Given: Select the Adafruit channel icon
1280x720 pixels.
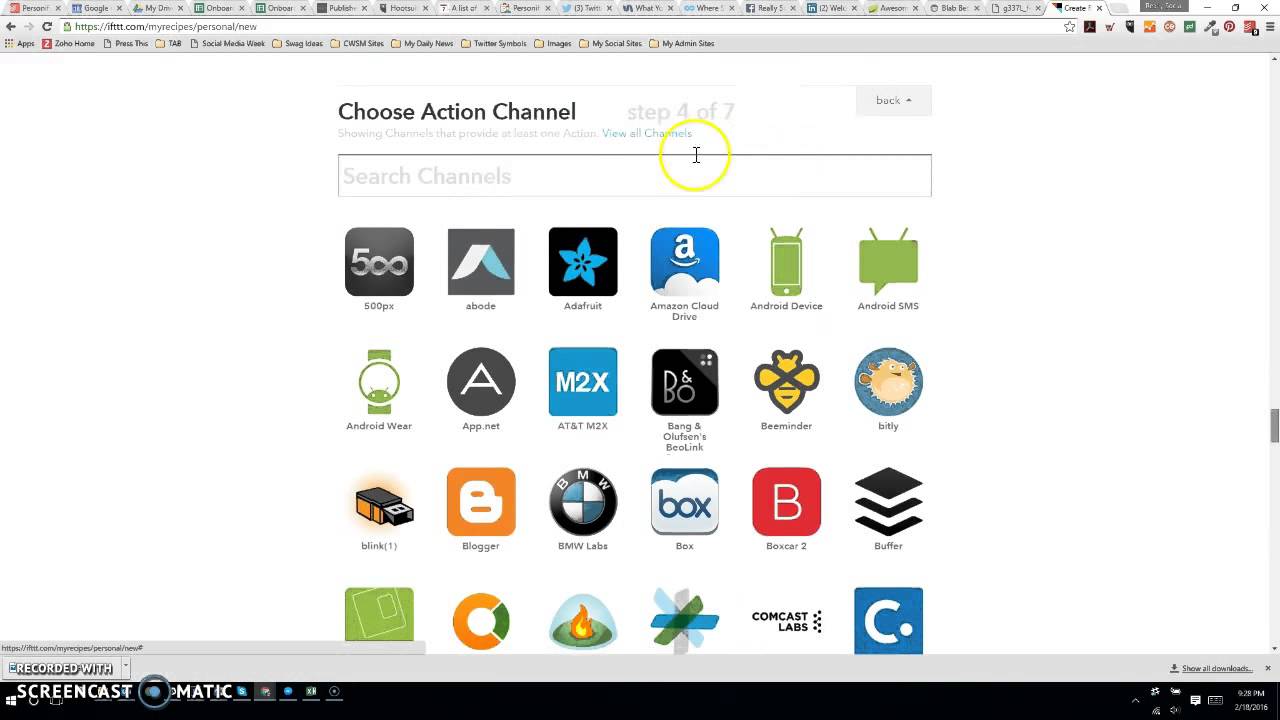Looking at the screenshot, I should click(x=583, y=262).
